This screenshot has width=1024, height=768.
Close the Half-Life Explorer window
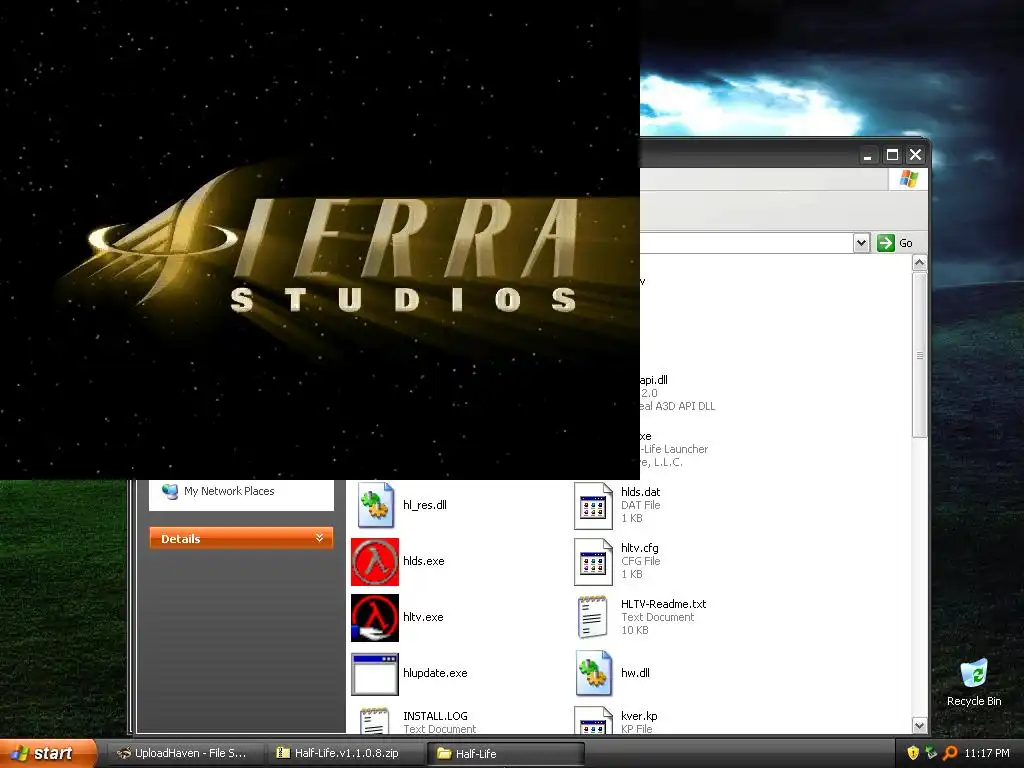point(916,155)
